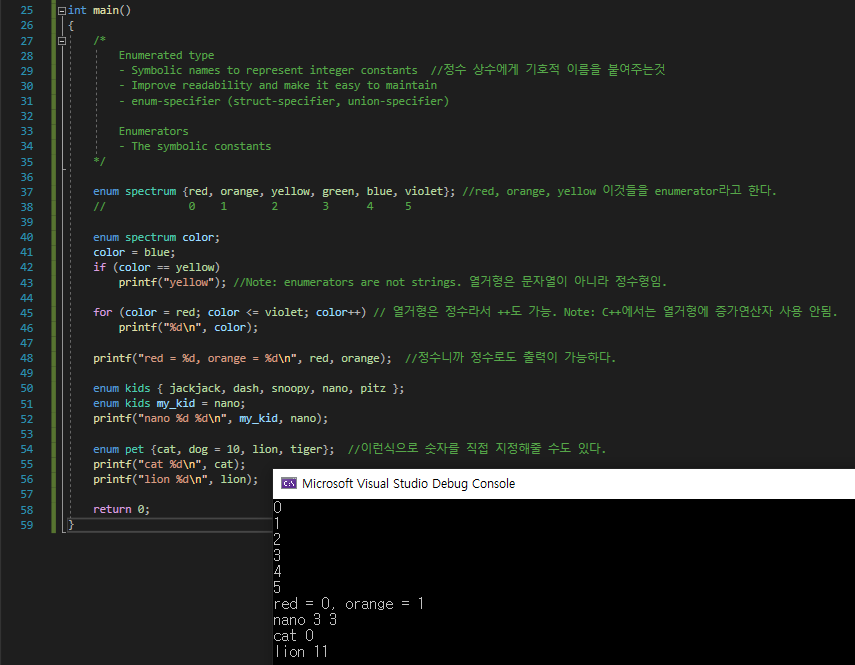The width and height of the screenshot is (855, 665).
Task: Click line number 45 in the gutter
Action: tap(27, 313)
